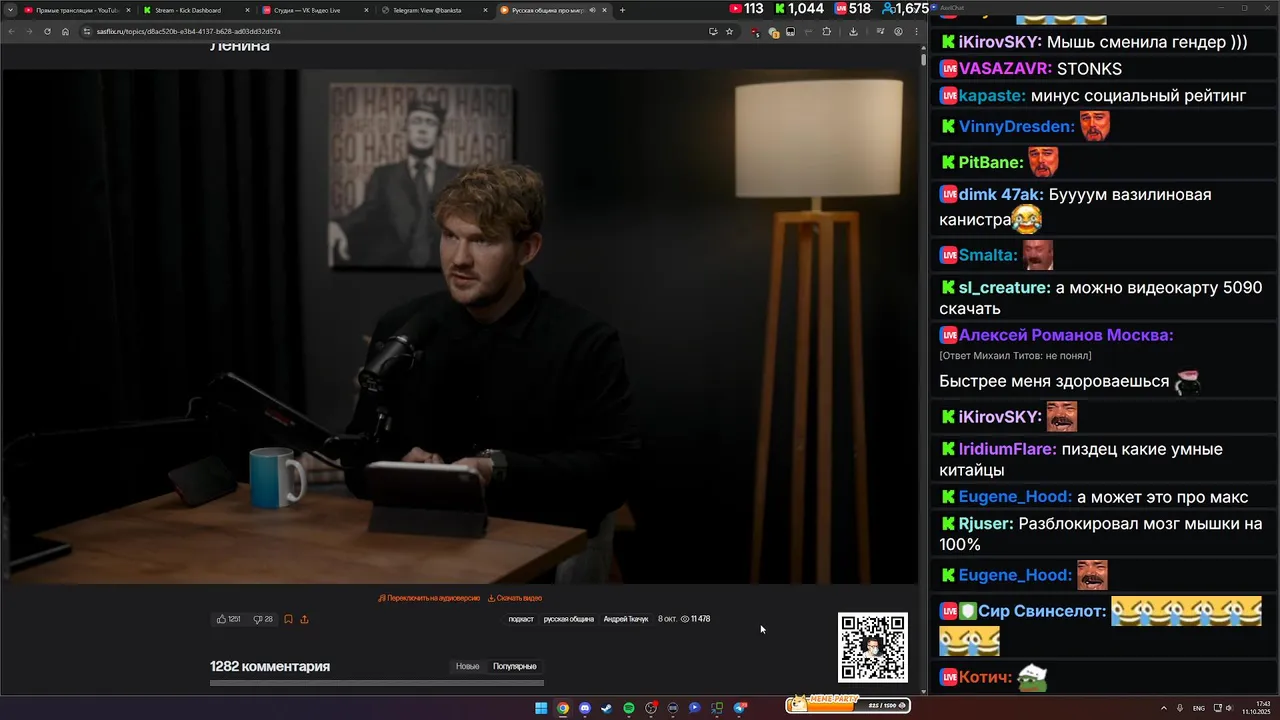Download video via Скачать видео link
1280x720 pixels.
[x=515, y=598]
